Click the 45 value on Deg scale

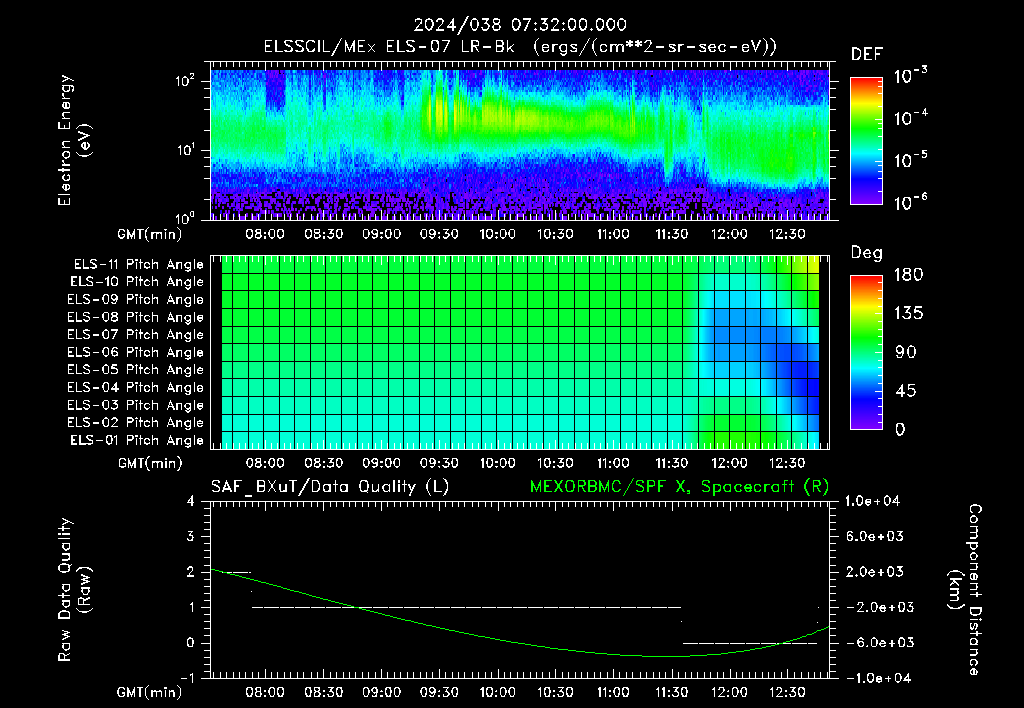[x=908, y=391]
